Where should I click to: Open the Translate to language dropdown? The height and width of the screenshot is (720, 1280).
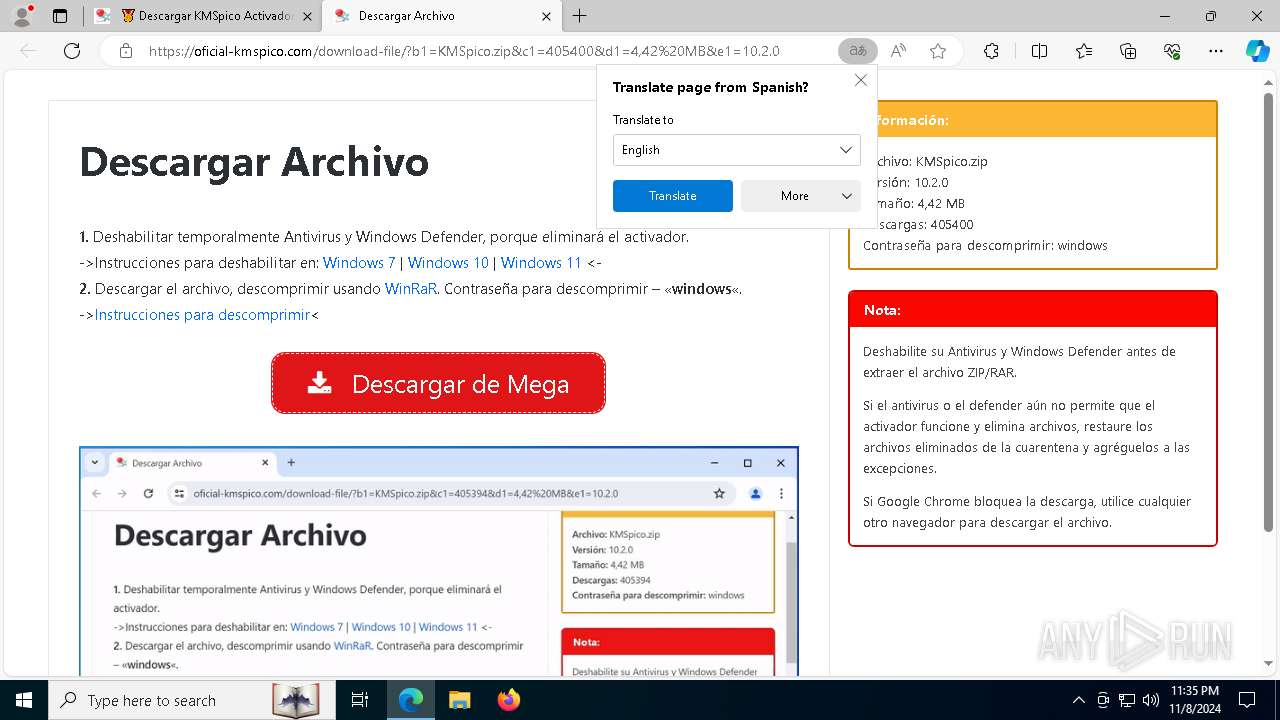coord(736,150)
